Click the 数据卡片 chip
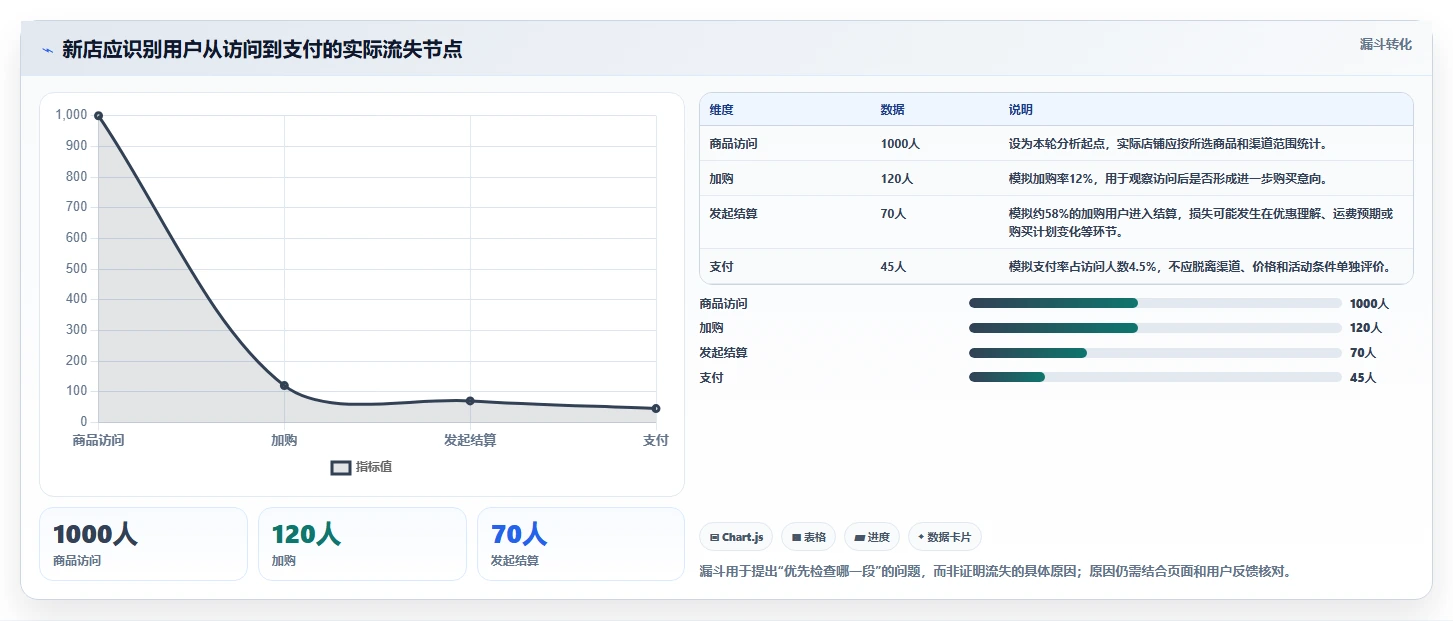Viewport: 1453px width, 621px height. pyautogui.click(x=945, y=537)
